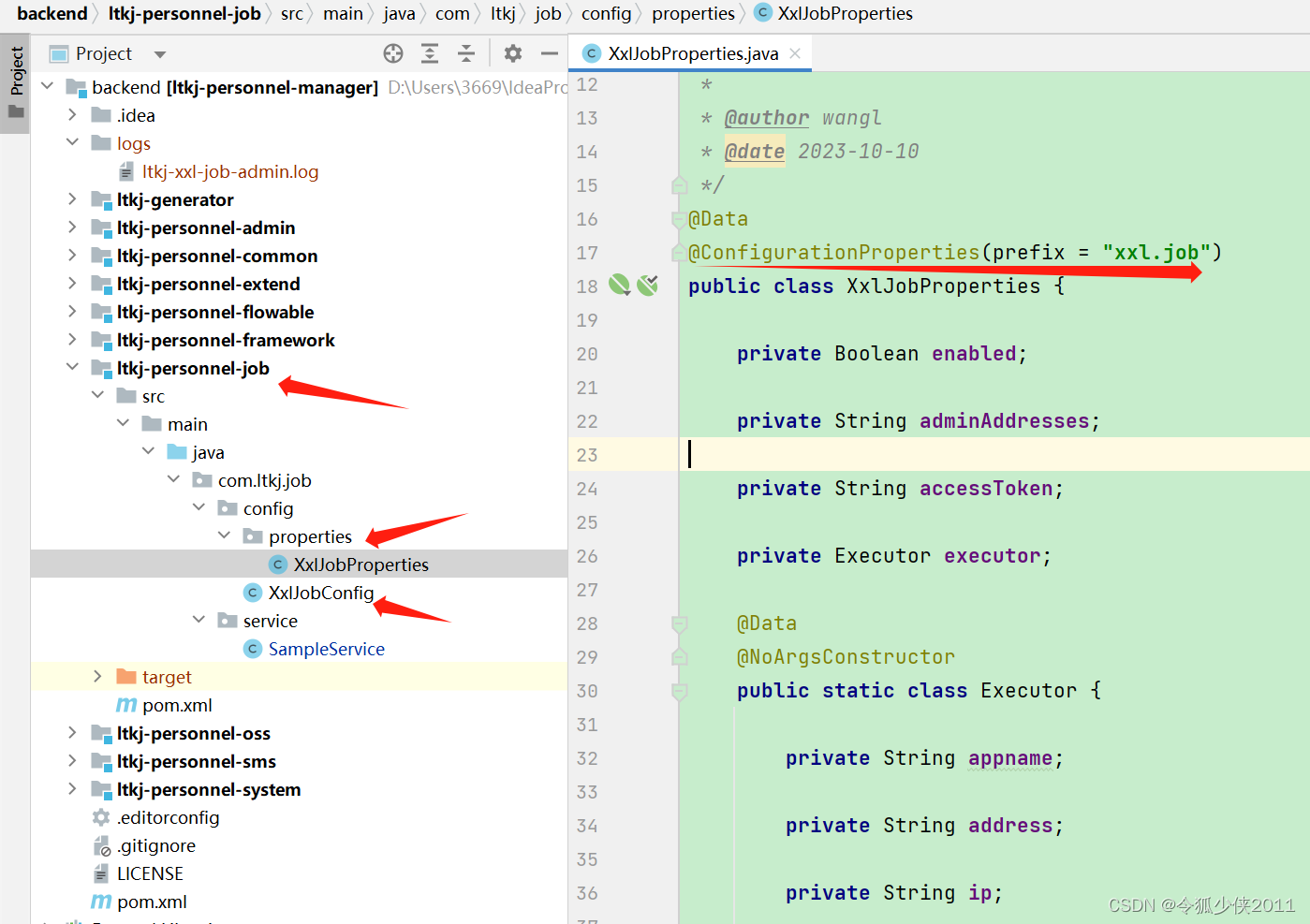Open ltkj-xxl-job-admin.log file
This screenshot has height=924, width=1310.
click(x=230, y=171)
